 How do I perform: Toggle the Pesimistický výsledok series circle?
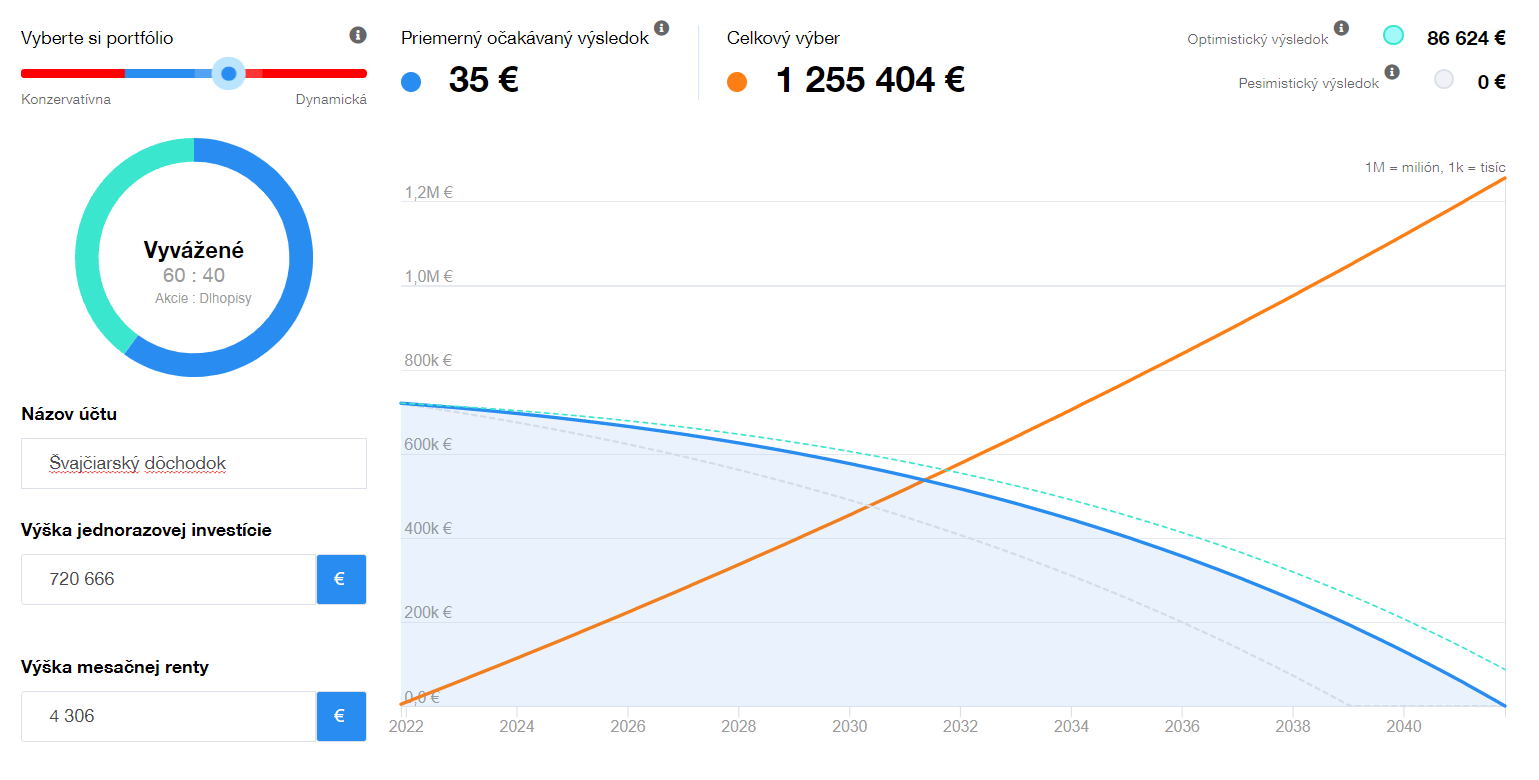tap(1443, 80)
